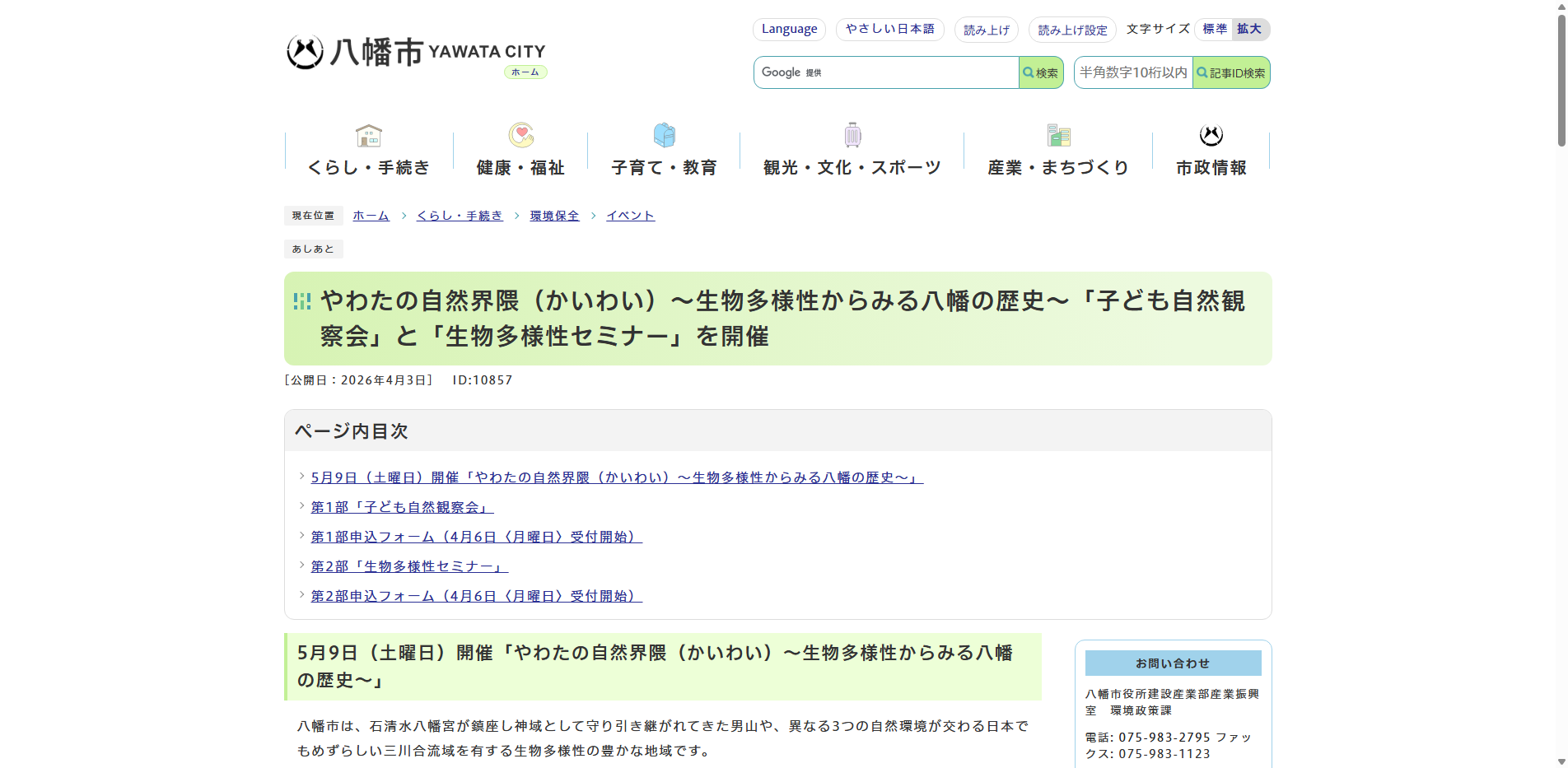Switch text size back to 標準
The height and width of the screenshot is (768, 1568).
[x=1213, y=29]
